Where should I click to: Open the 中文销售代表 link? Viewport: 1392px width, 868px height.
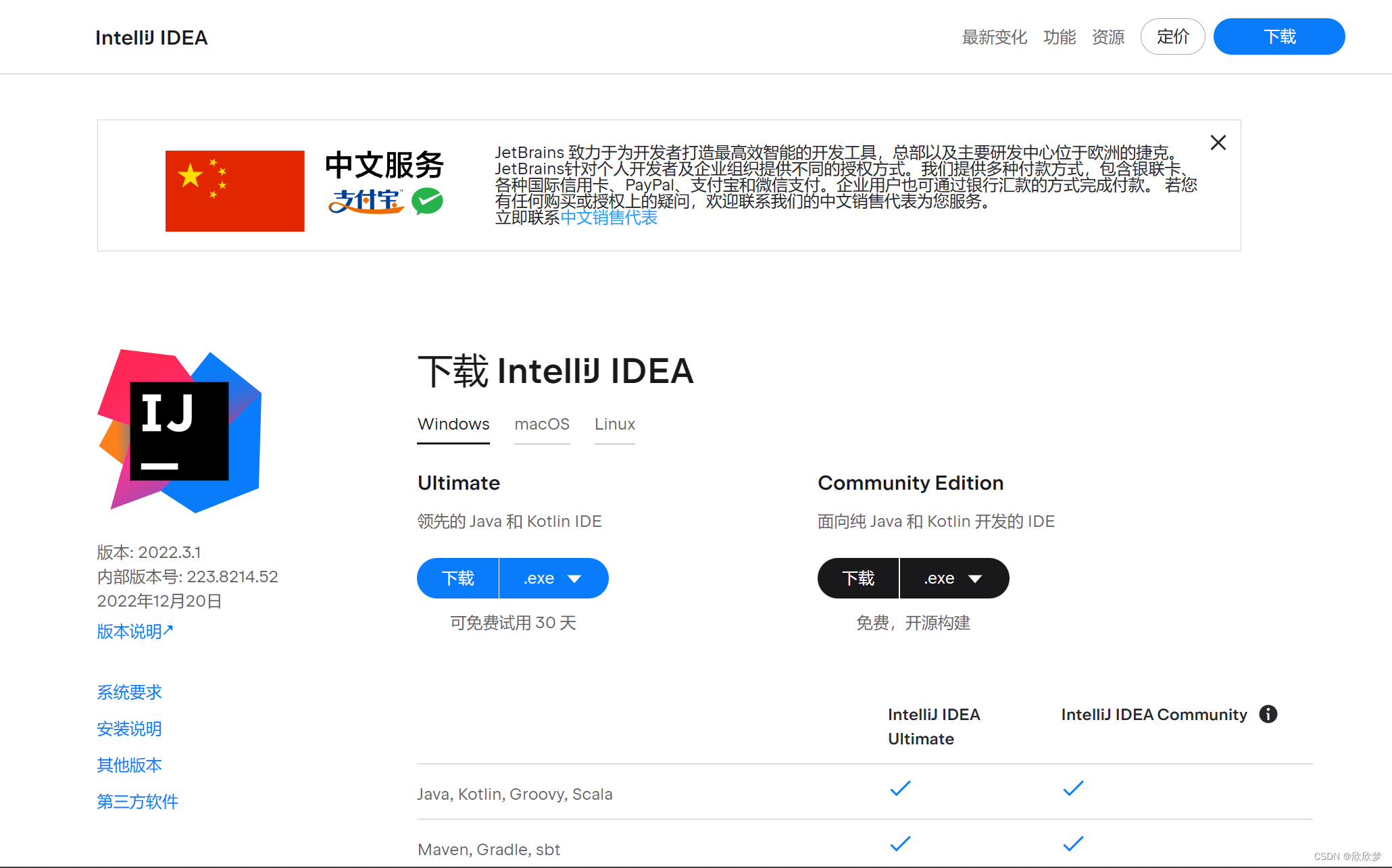point(609,218)
